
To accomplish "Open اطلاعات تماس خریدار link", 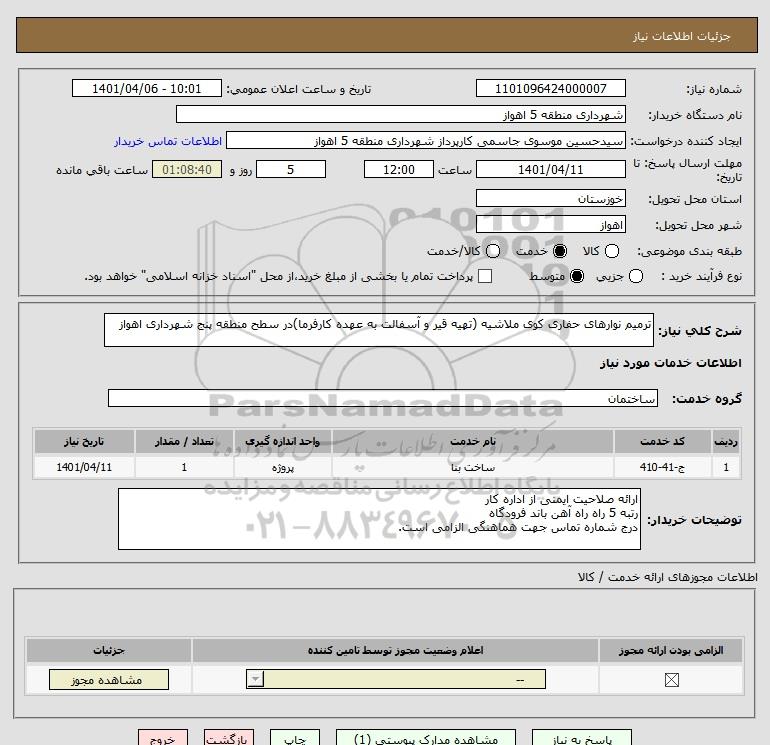I will (x=168, y=141).
